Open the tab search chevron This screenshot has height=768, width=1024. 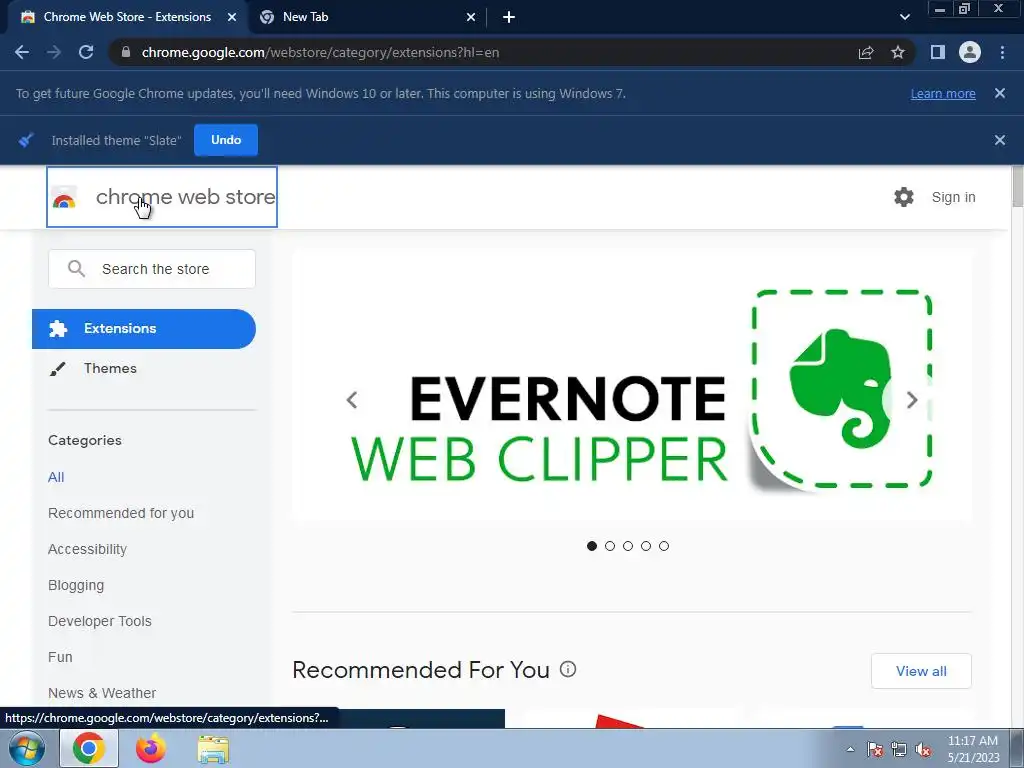coord(904,17)
